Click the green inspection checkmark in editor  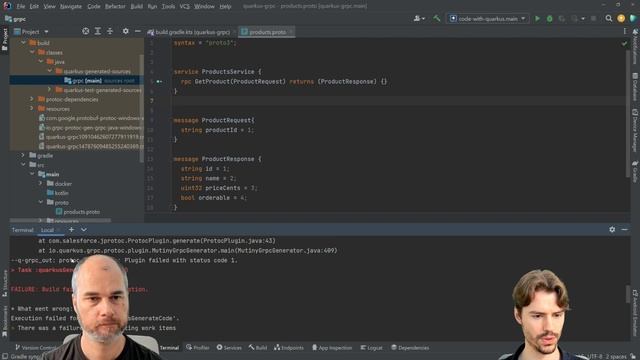tap(624, 43)
